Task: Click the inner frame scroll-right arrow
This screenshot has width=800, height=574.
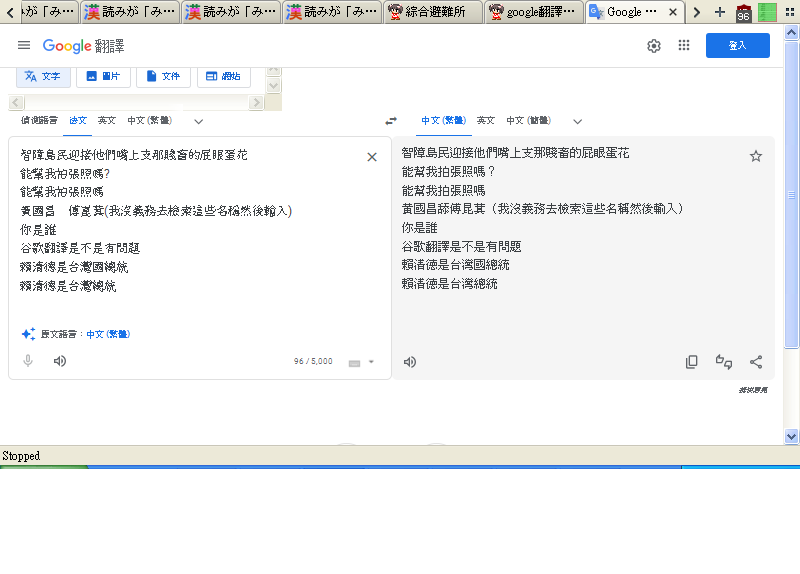Action: [x=256, y=103]
